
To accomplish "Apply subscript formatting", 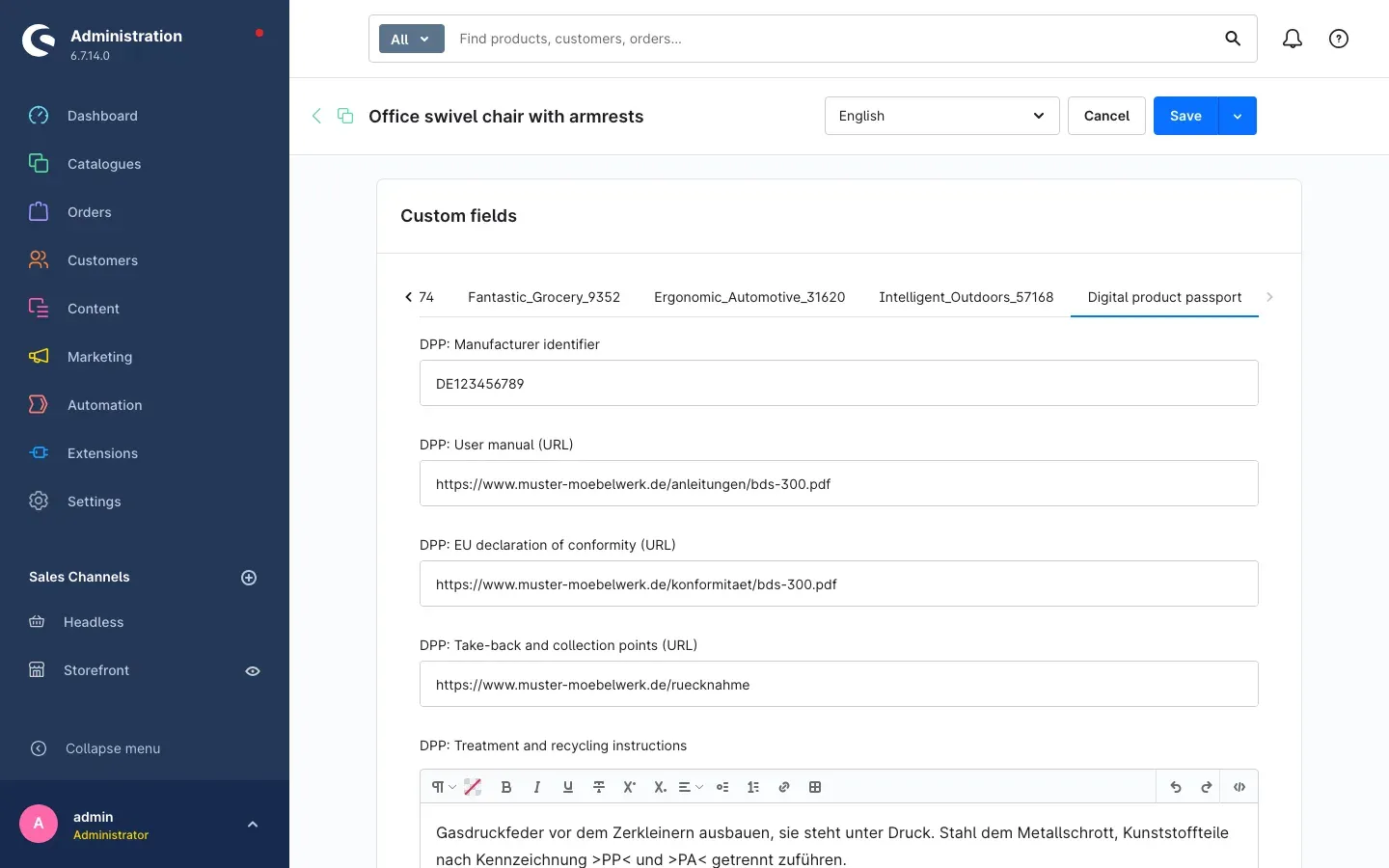I will [661, 787].
